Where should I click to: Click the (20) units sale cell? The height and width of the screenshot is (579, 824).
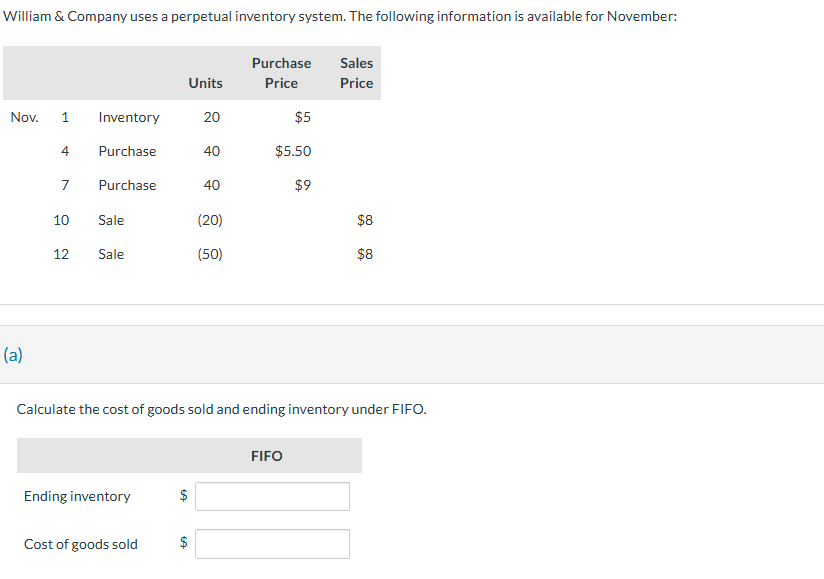(x=210, y=220)
